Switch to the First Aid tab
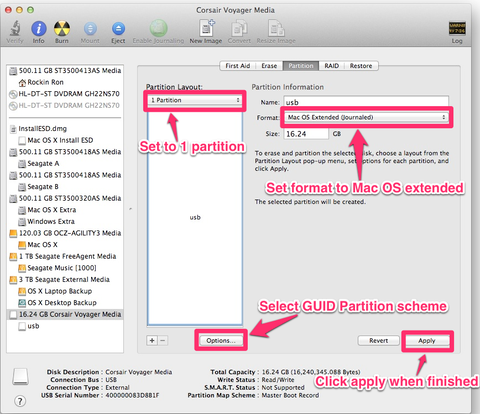Image resolution: width=480 pixels, height=414 pixels. pyautogui.click(x=237, y=66)
